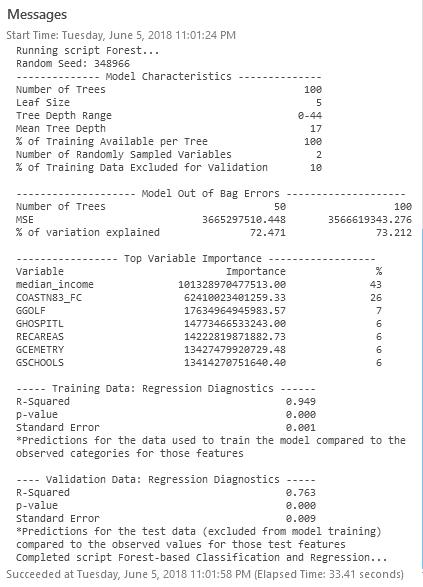423x587 pixels.
Task: Click the Training Data R-Squared value 0.949
Action: pos(301,401)
